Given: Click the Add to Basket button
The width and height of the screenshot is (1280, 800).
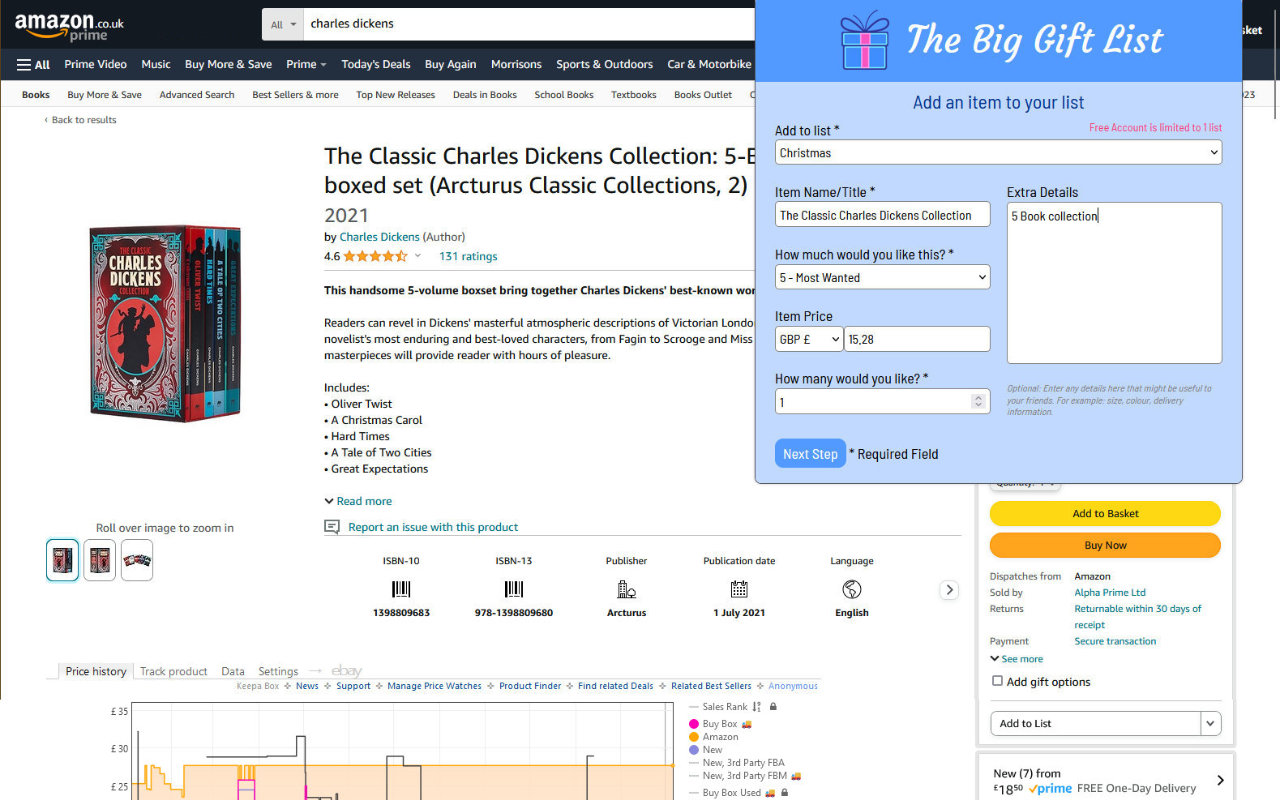Looking at the screenshot, I should click(x=1105, y=513).
